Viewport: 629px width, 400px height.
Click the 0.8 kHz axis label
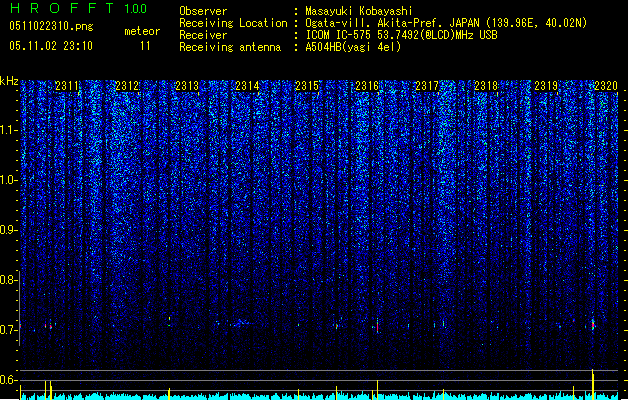click(x=8, y=280)
